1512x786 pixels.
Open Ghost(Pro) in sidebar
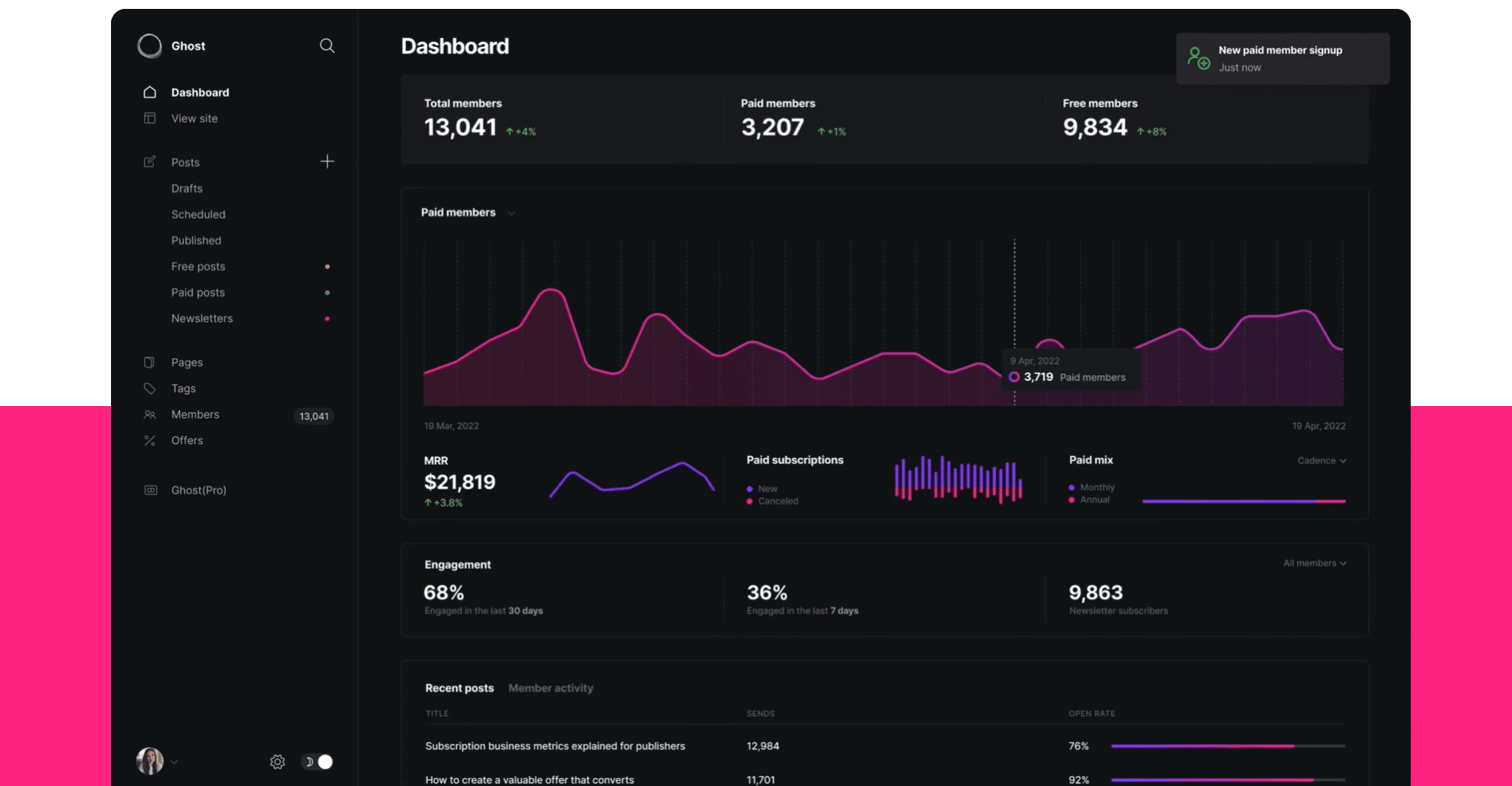199,490
